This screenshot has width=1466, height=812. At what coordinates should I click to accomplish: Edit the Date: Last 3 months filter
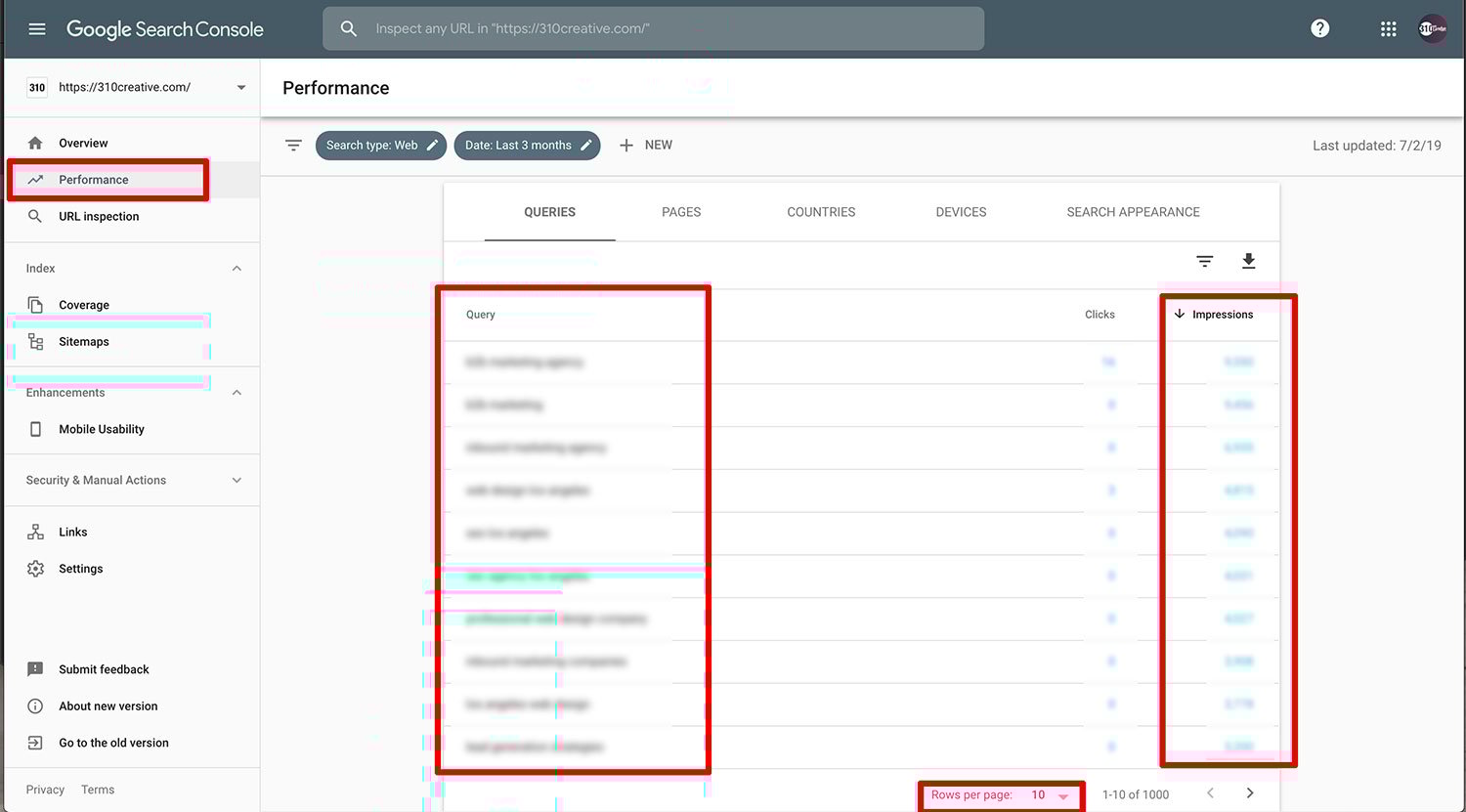(x=527, y=146)
